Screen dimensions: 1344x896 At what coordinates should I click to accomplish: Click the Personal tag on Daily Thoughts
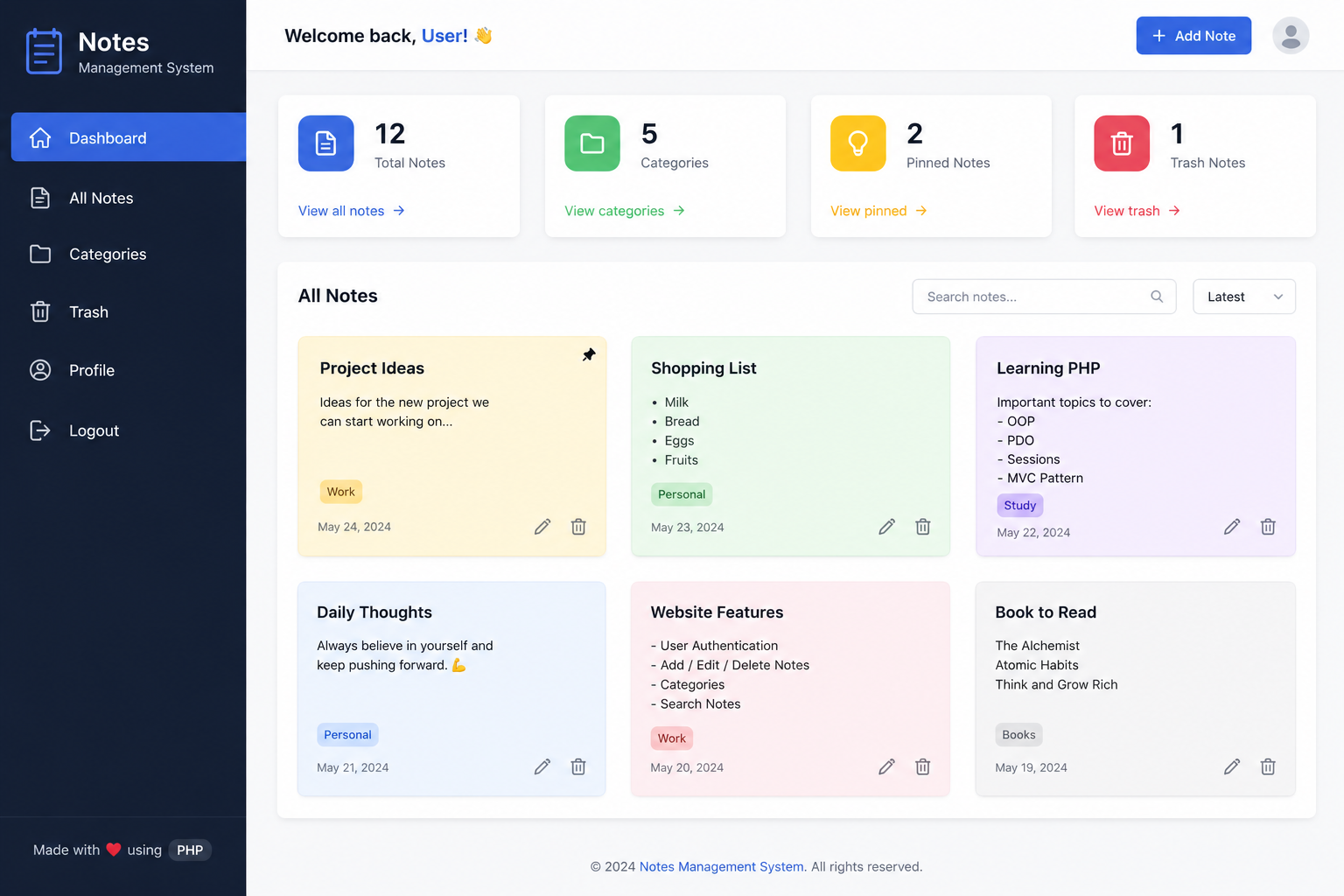pos(347,735)
